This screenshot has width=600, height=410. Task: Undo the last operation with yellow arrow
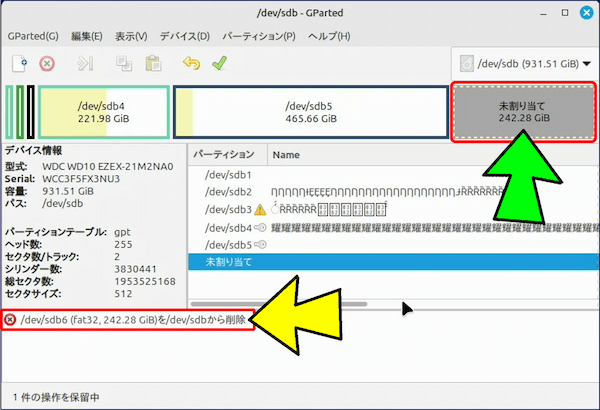pyautogui.click(x=192, y=63)
